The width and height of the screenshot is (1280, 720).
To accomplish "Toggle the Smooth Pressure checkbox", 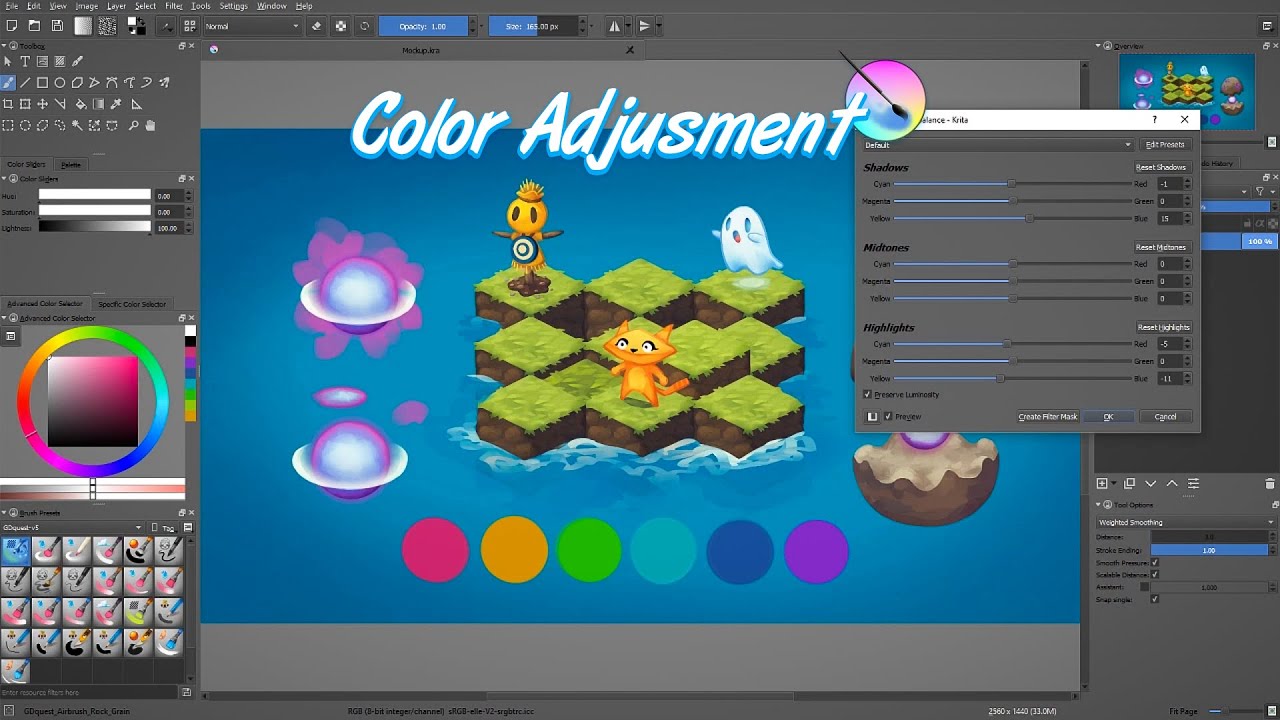I will [1155, 563].
